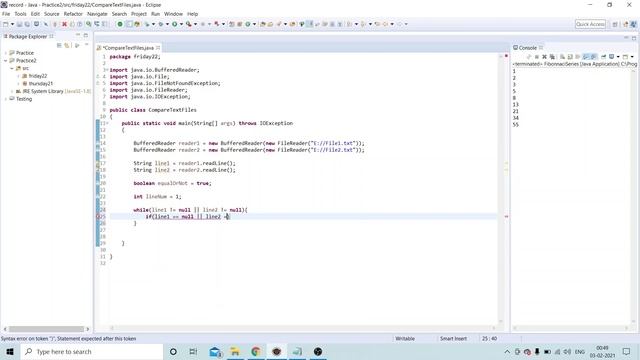Click the green circle icon in main toolbar
The height and width of the screenshot is (360, 640).
[120, 24]
